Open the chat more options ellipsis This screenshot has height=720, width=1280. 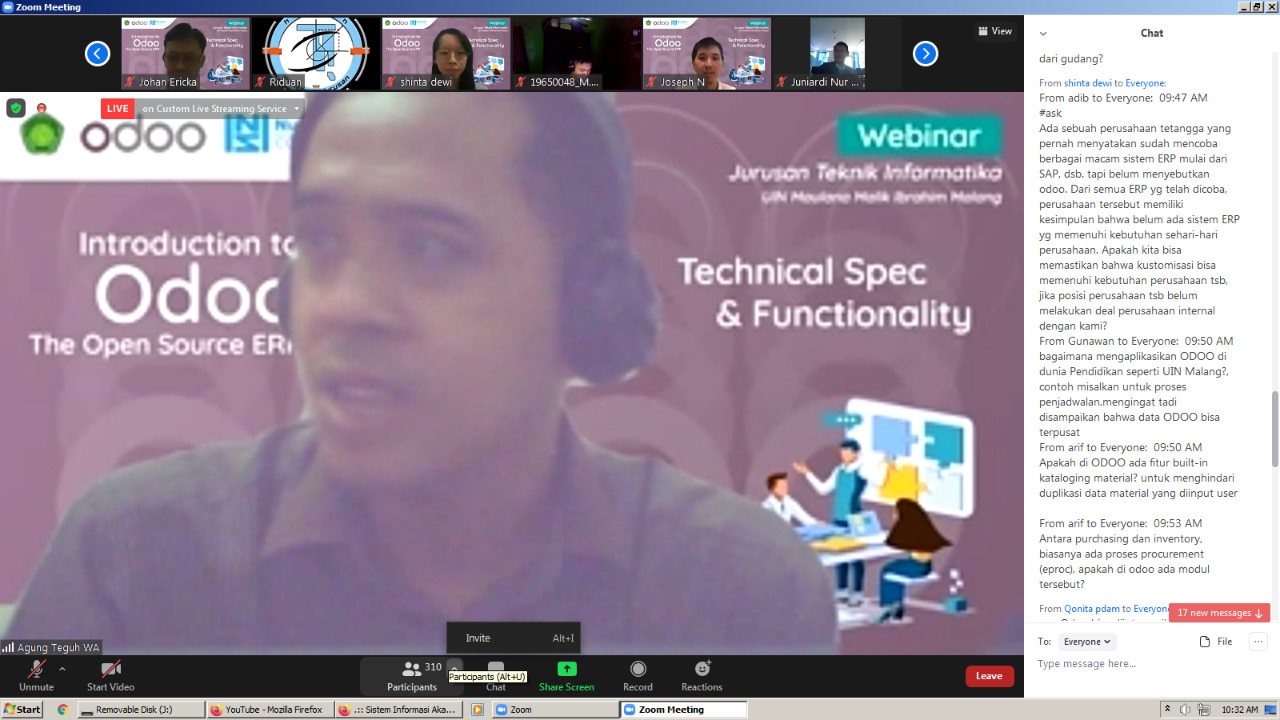1258,641
